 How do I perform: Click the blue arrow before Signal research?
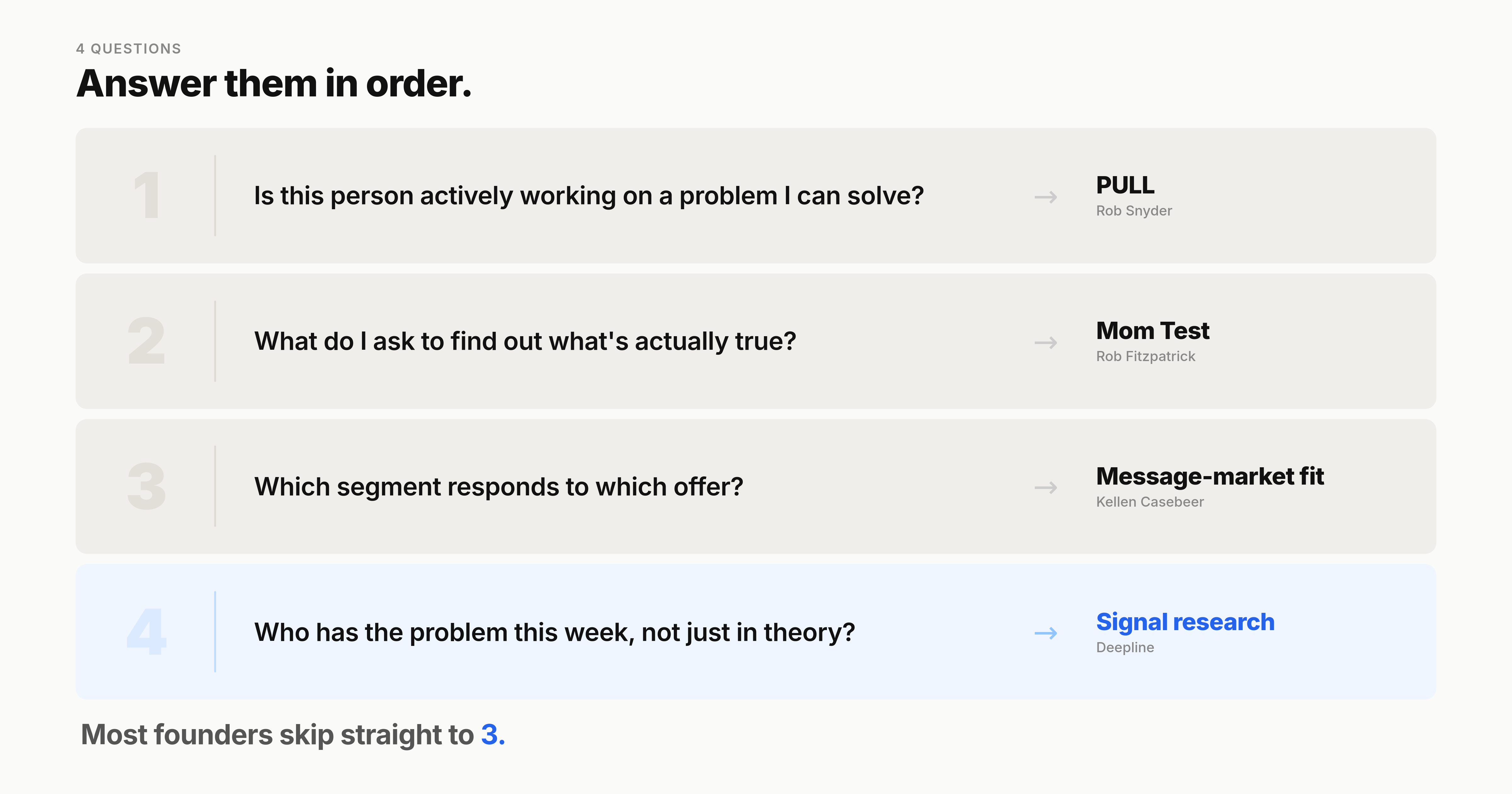click(1045, 633)
